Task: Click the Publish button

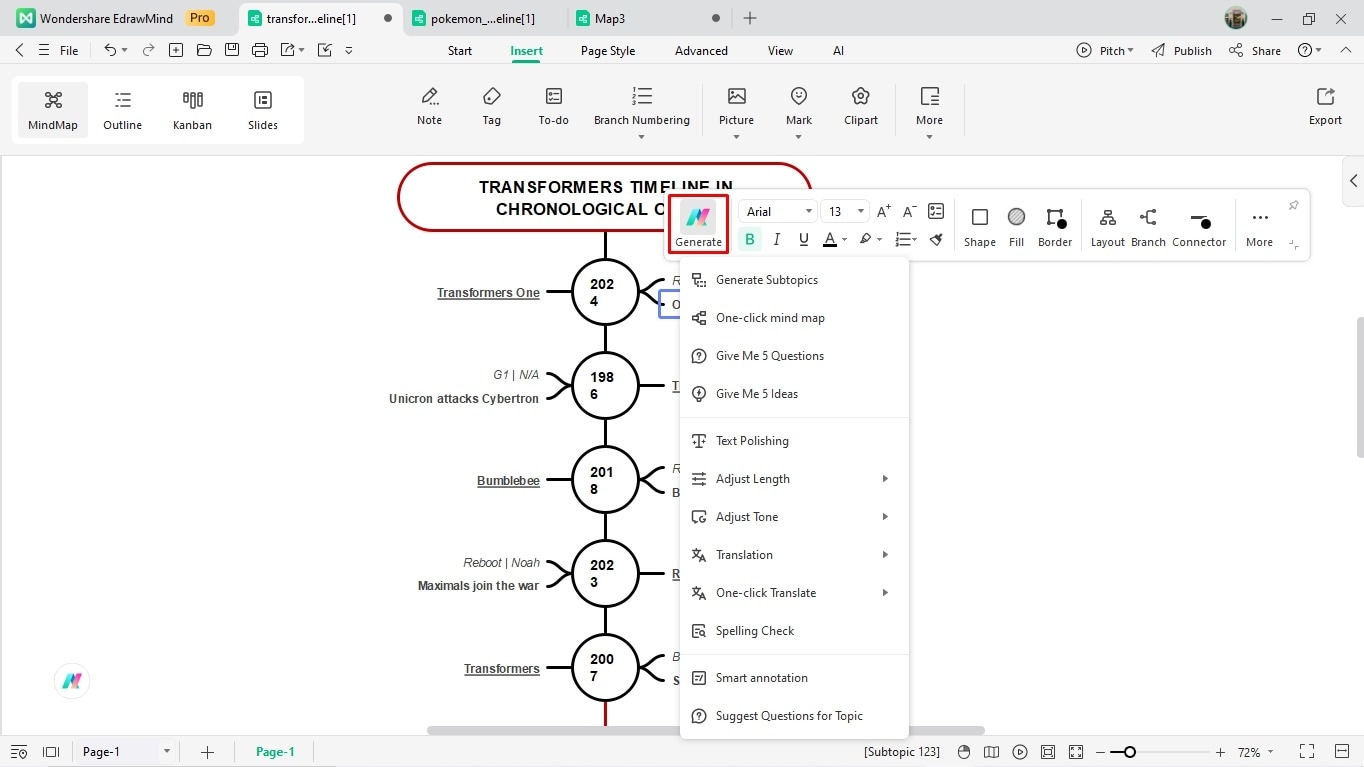Action: [1181, 51]
